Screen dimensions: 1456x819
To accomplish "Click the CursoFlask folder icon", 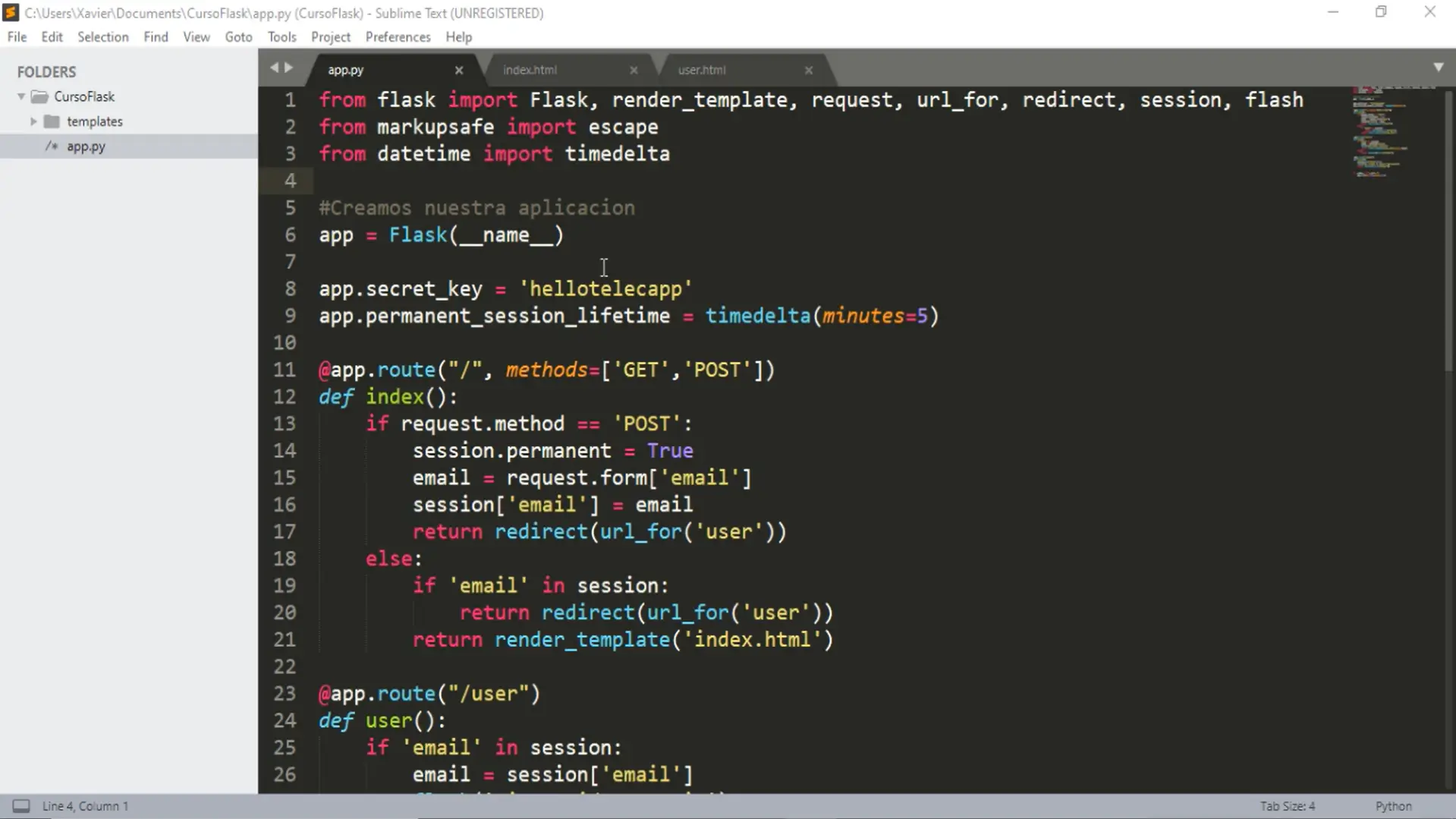I will pyautogui.click(x=39, y=97).
